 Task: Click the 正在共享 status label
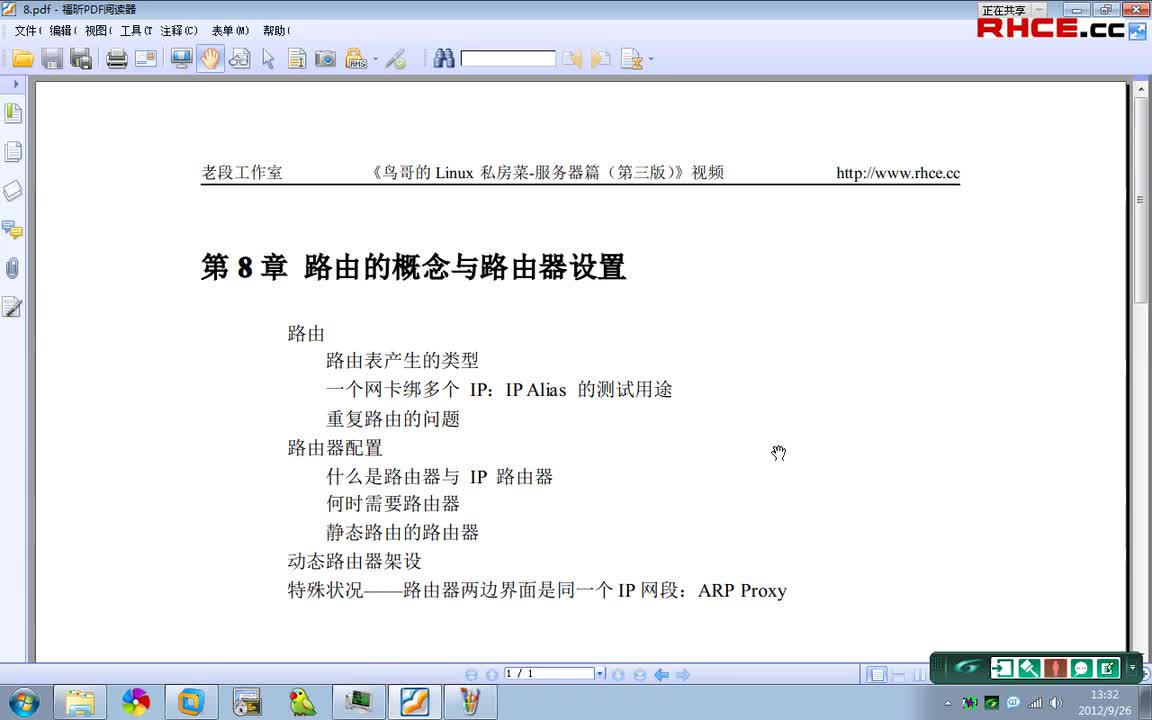[1003, 10]
